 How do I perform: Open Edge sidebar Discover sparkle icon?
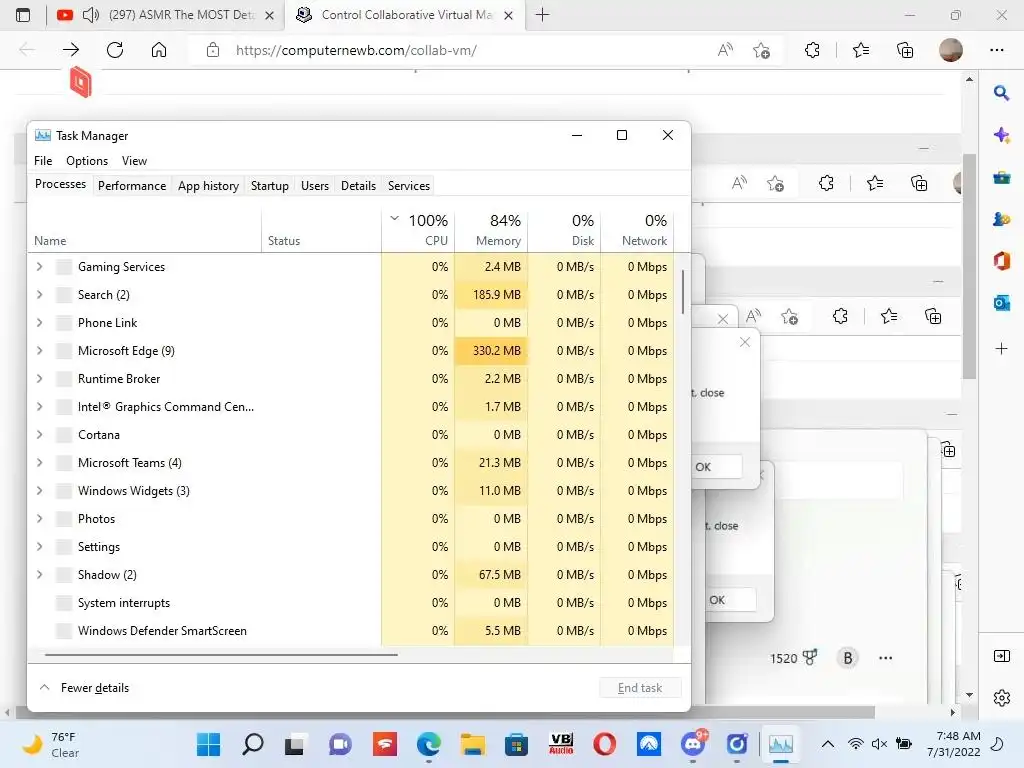(x=1001, y=135)
